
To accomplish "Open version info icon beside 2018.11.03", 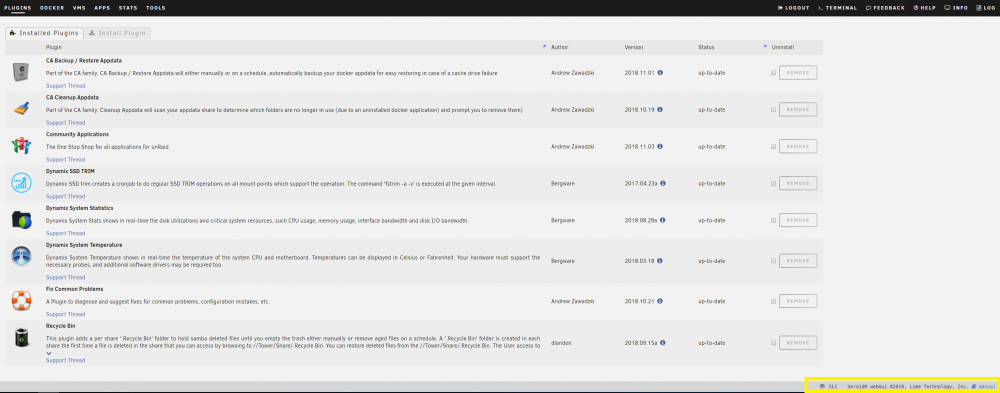I will coord(660,146).
